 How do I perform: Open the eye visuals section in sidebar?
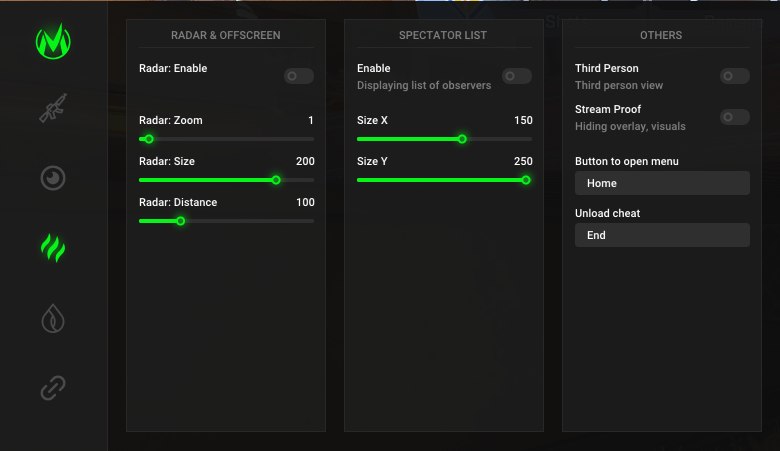53,178
